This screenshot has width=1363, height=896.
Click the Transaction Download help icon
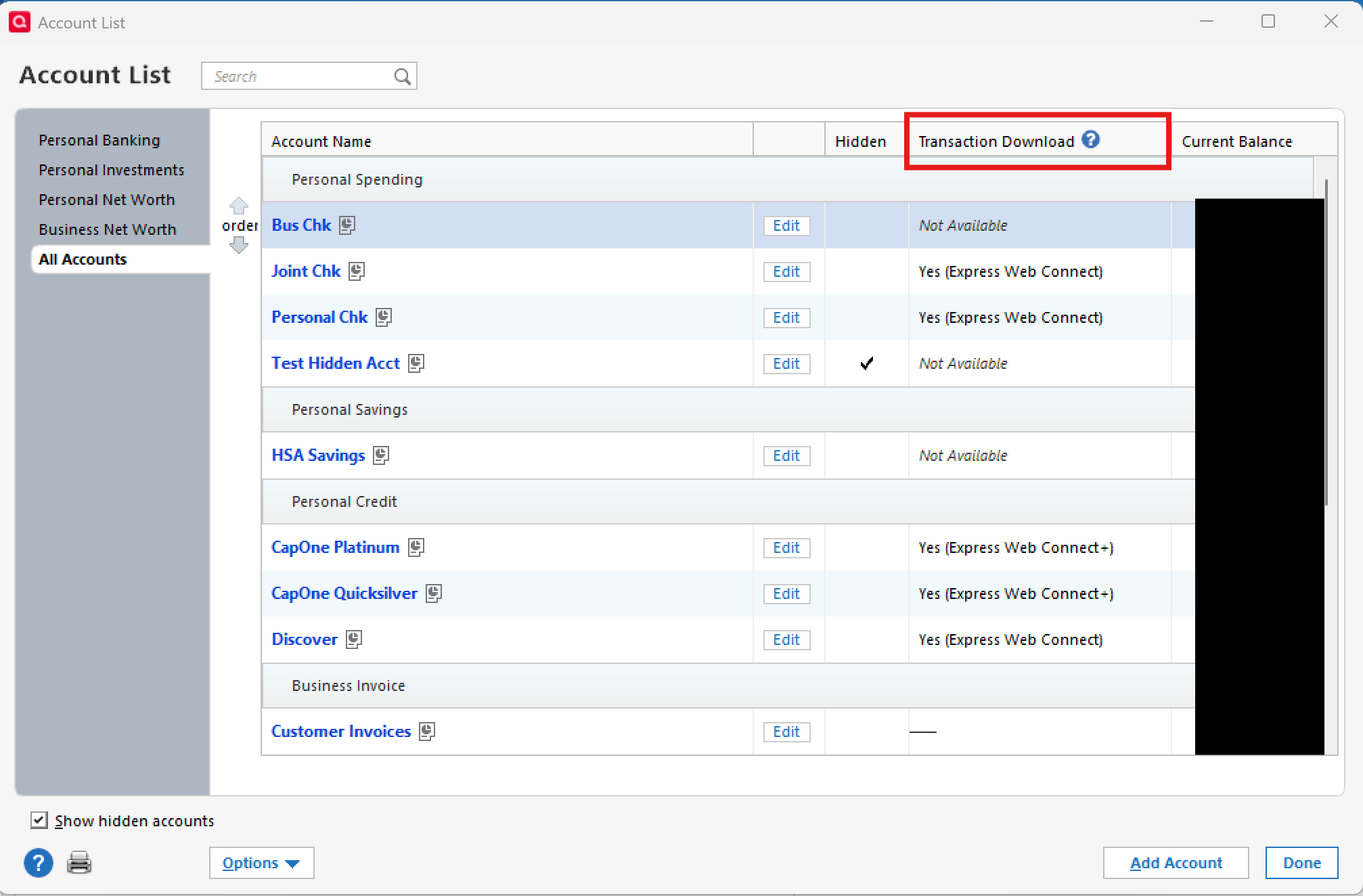tap(1090, 139)
